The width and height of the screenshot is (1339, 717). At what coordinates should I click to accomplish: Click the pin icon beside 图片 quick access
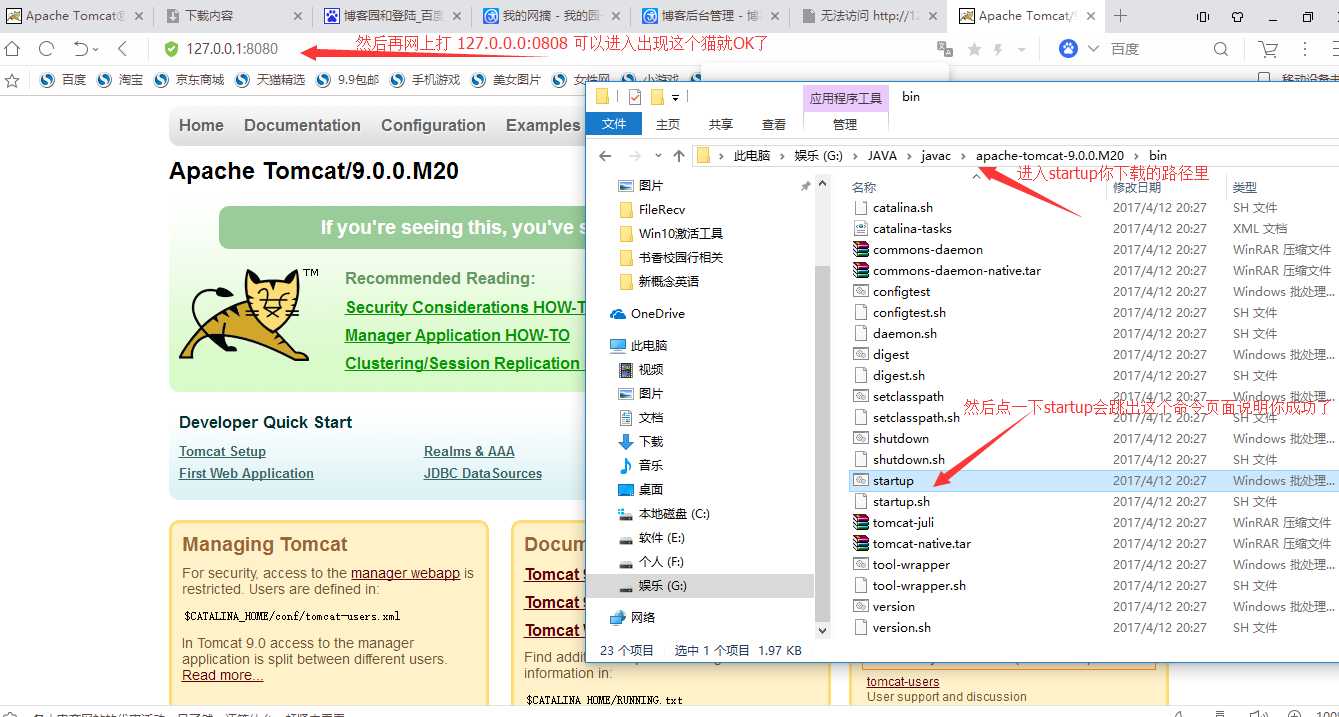[805, 186]
